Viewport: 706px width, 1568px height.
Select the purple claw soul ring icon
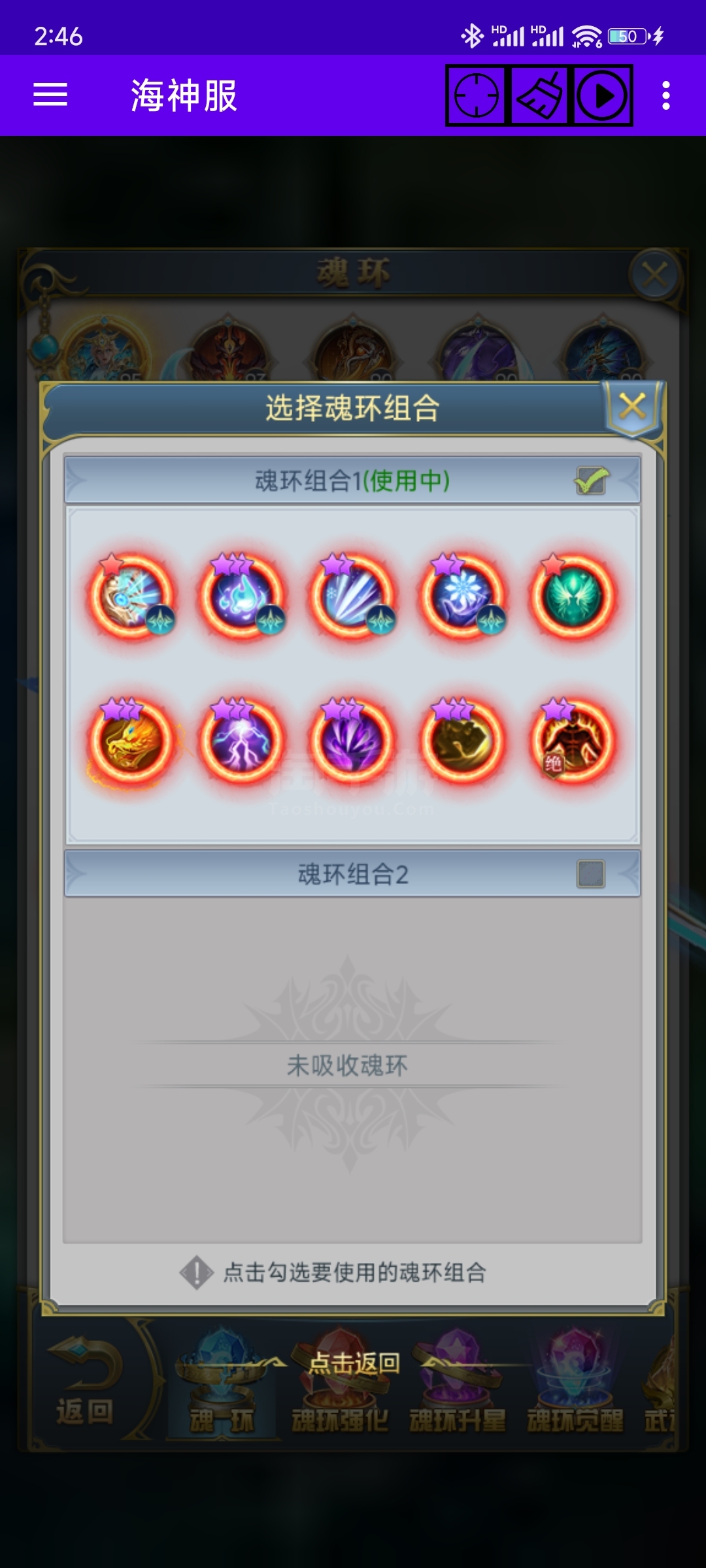[352, 740]
